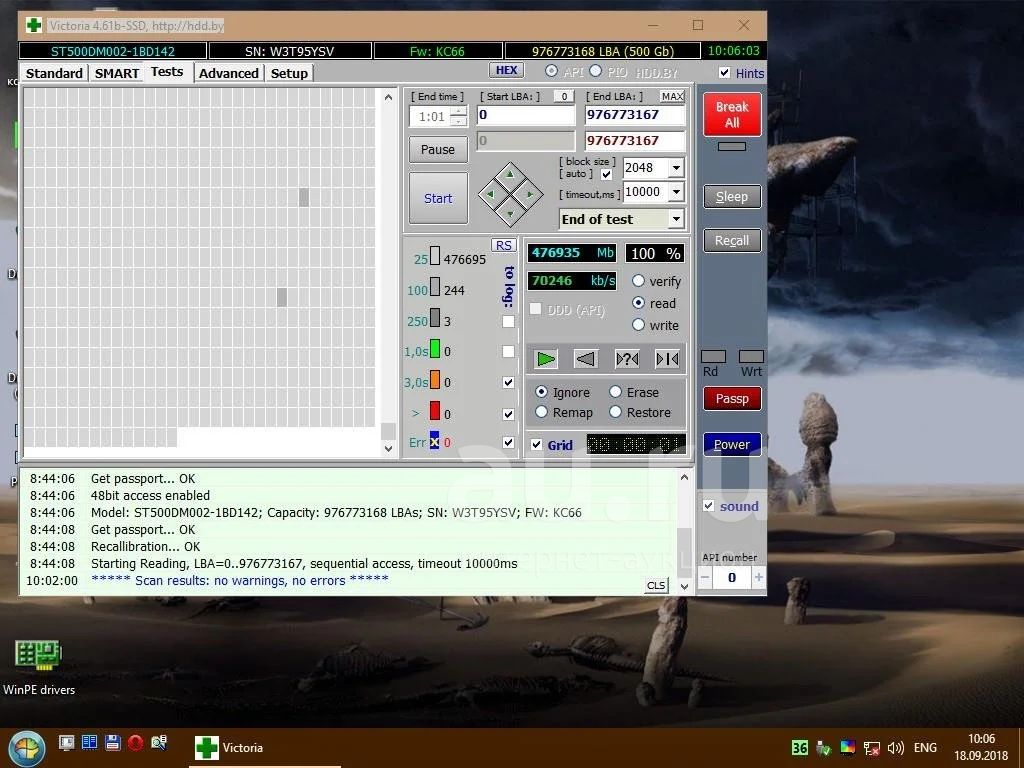Click the Start scan button

438,198
